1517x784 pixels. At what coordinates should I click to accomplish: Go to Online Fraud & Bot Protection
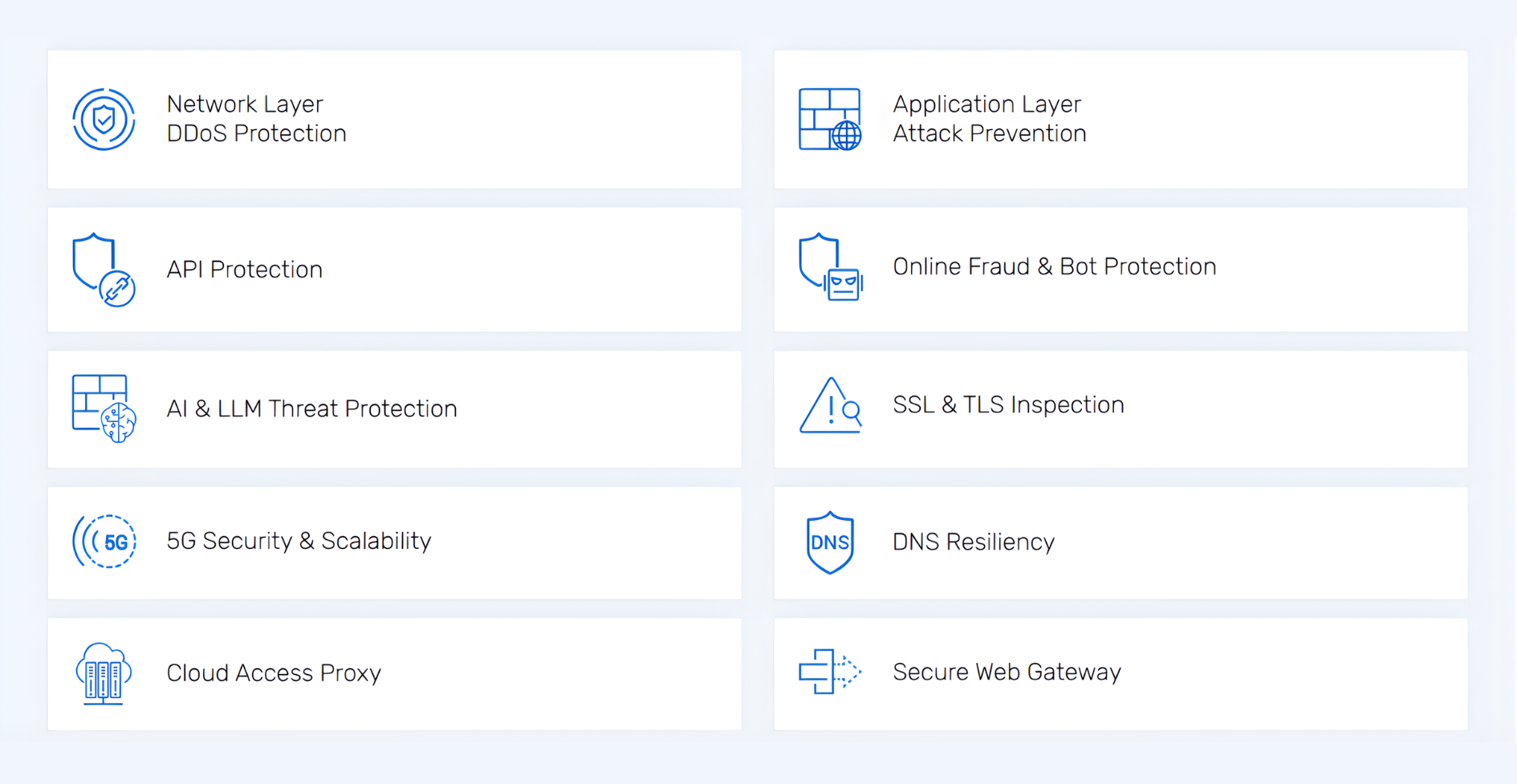pos(1054,267)
